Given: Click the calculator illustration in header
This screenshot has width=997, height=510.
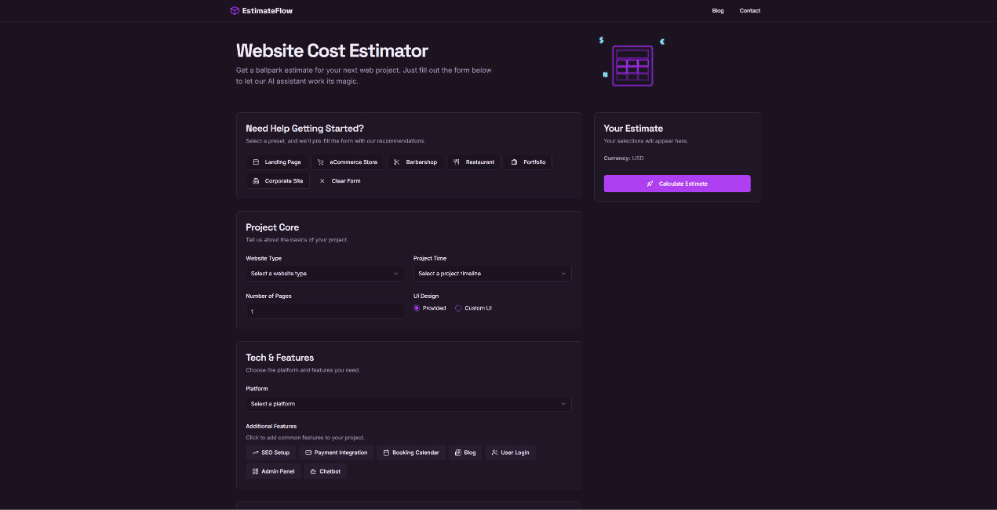Looking at the screenshot, I should tap(632, 64).
